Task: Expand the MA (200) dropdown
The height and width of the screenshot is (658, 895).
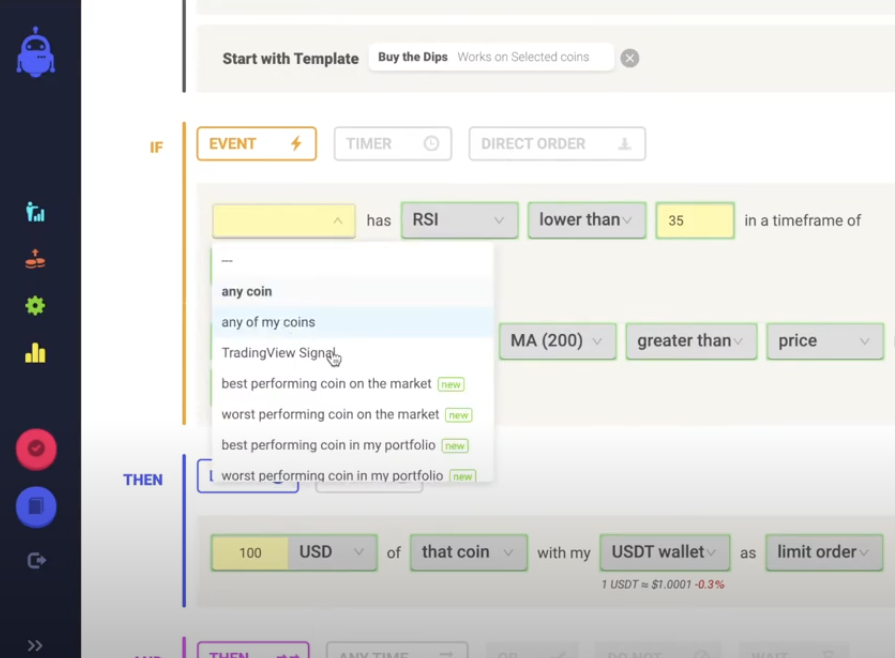Action: [557, 341]
